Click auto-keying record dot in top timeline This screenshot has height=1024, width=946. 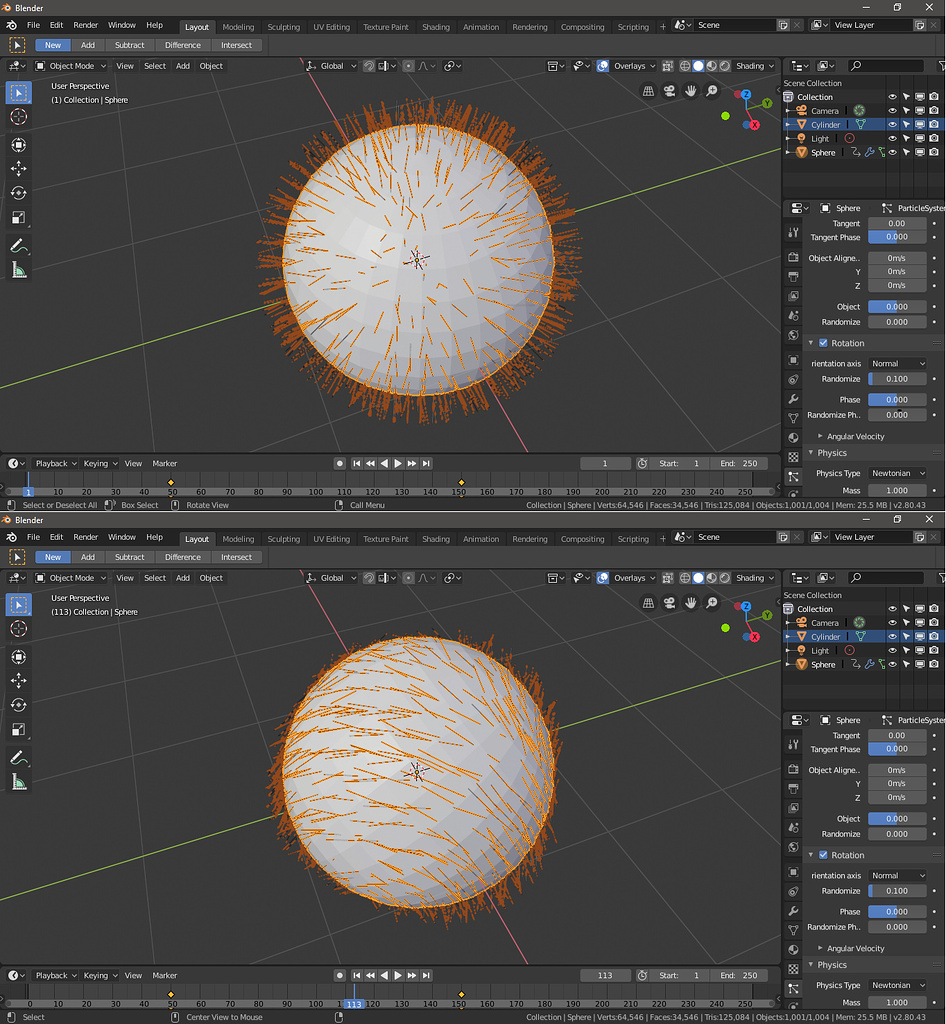(339, 463)
